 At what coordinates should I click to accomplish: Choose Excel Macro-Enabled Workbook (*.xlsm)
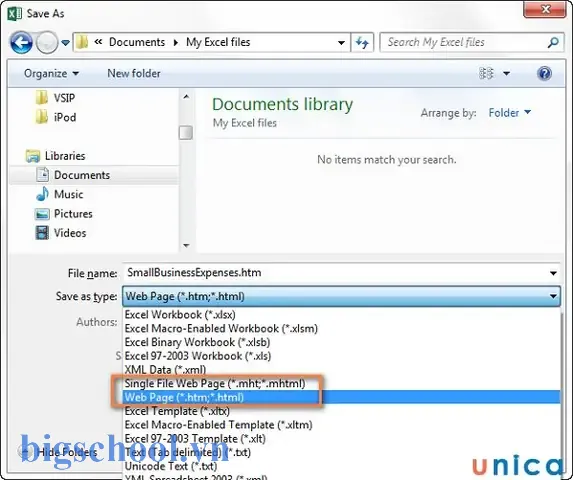click(x=341, y=328)
